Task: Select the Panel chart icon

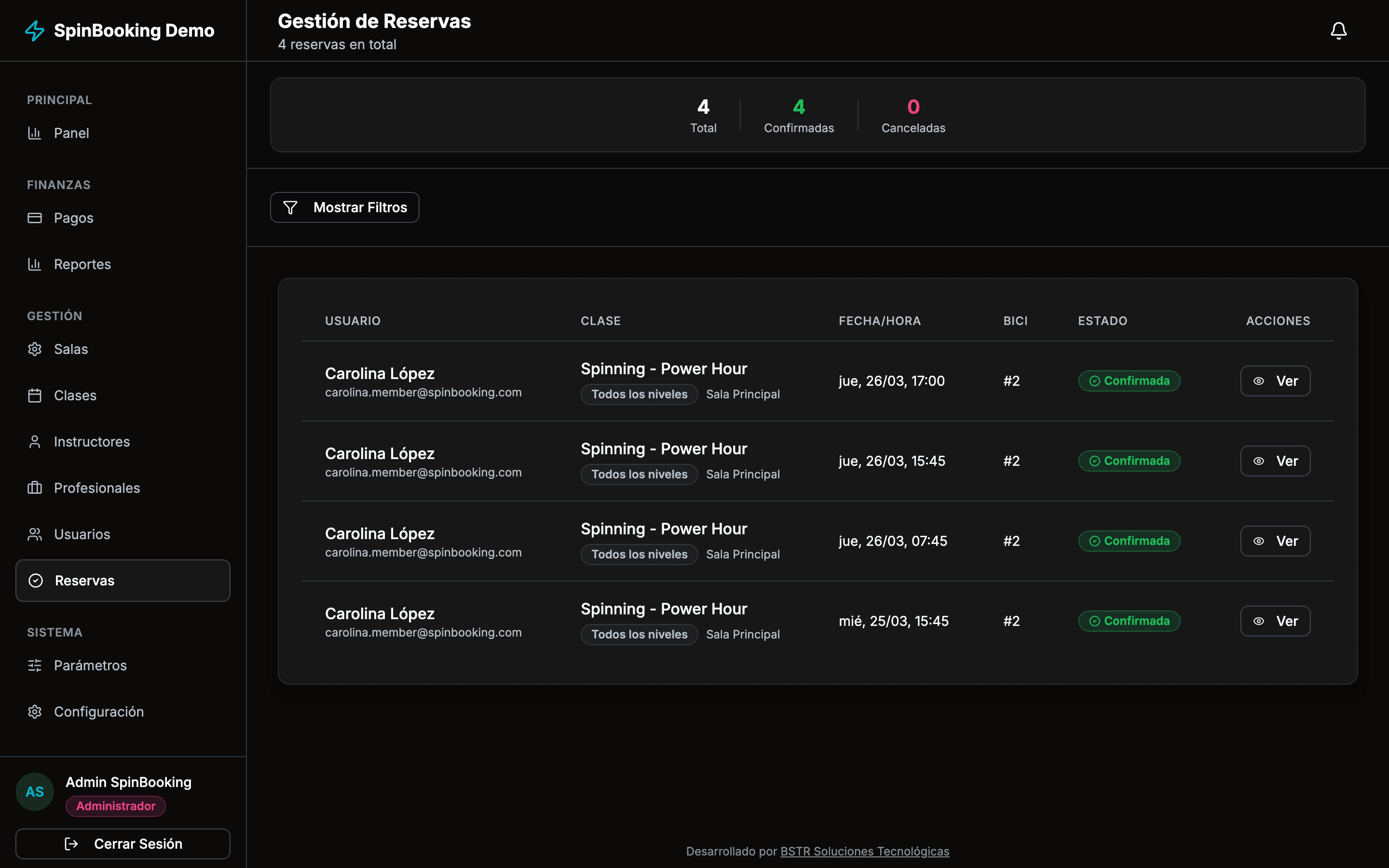Action: point(34,133)
